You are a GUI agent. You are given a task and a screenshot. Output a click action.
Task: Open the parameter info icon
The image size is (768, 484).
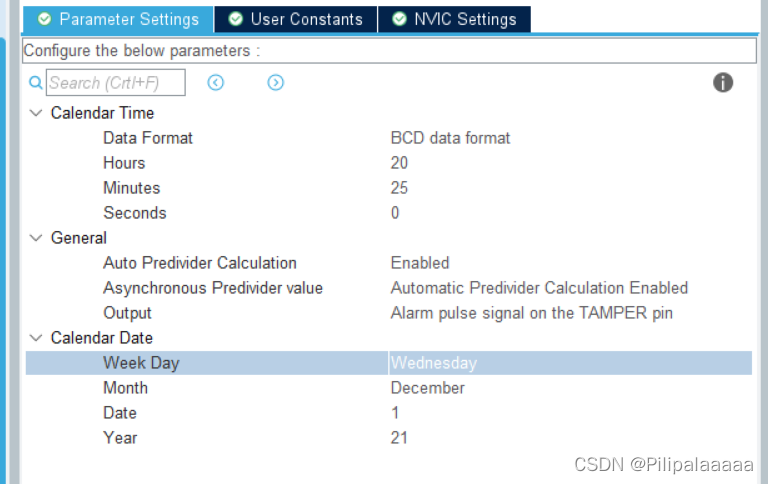(x=723, y=82)
